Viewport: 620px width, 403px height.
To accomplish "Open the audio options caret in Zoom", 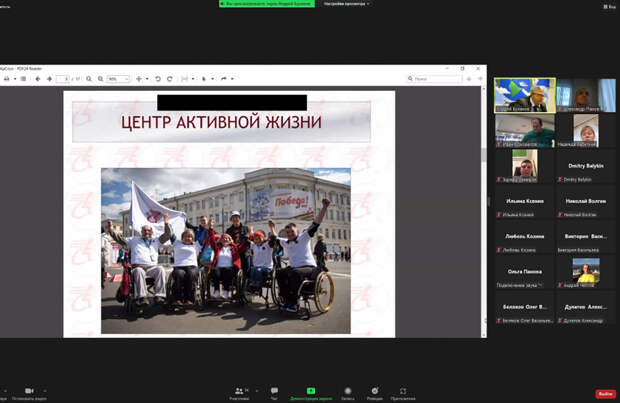I will click(5, 391).
